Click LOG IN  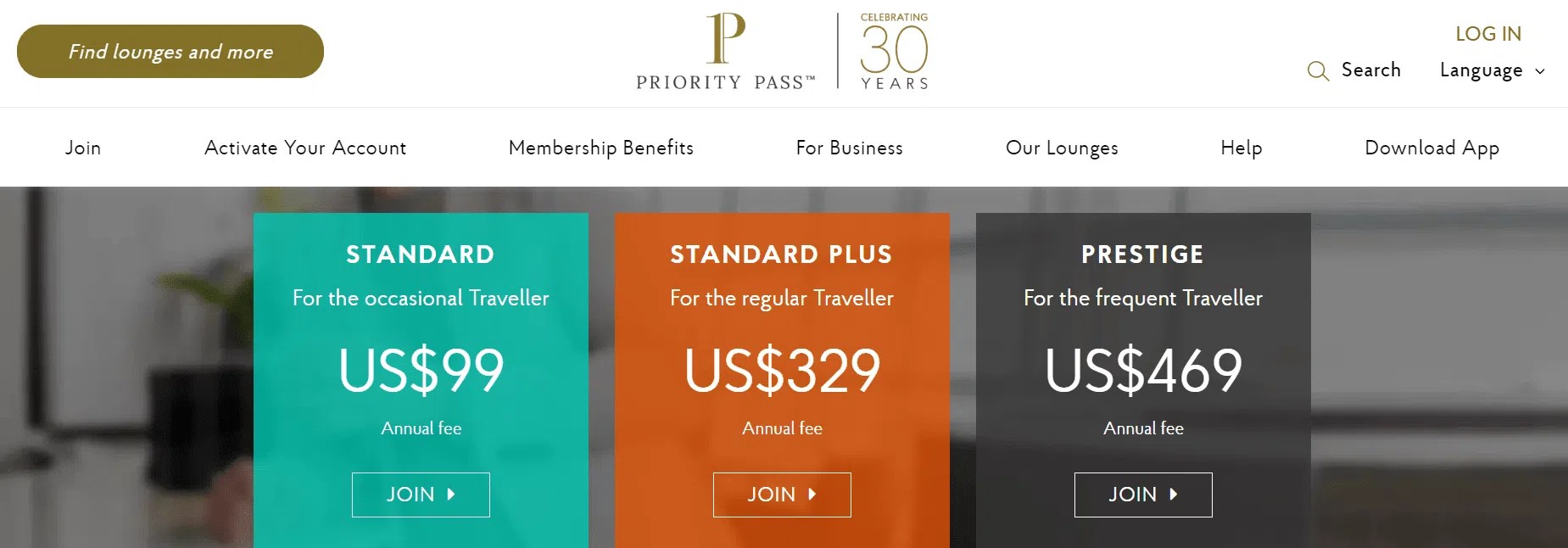(1487, 33)
